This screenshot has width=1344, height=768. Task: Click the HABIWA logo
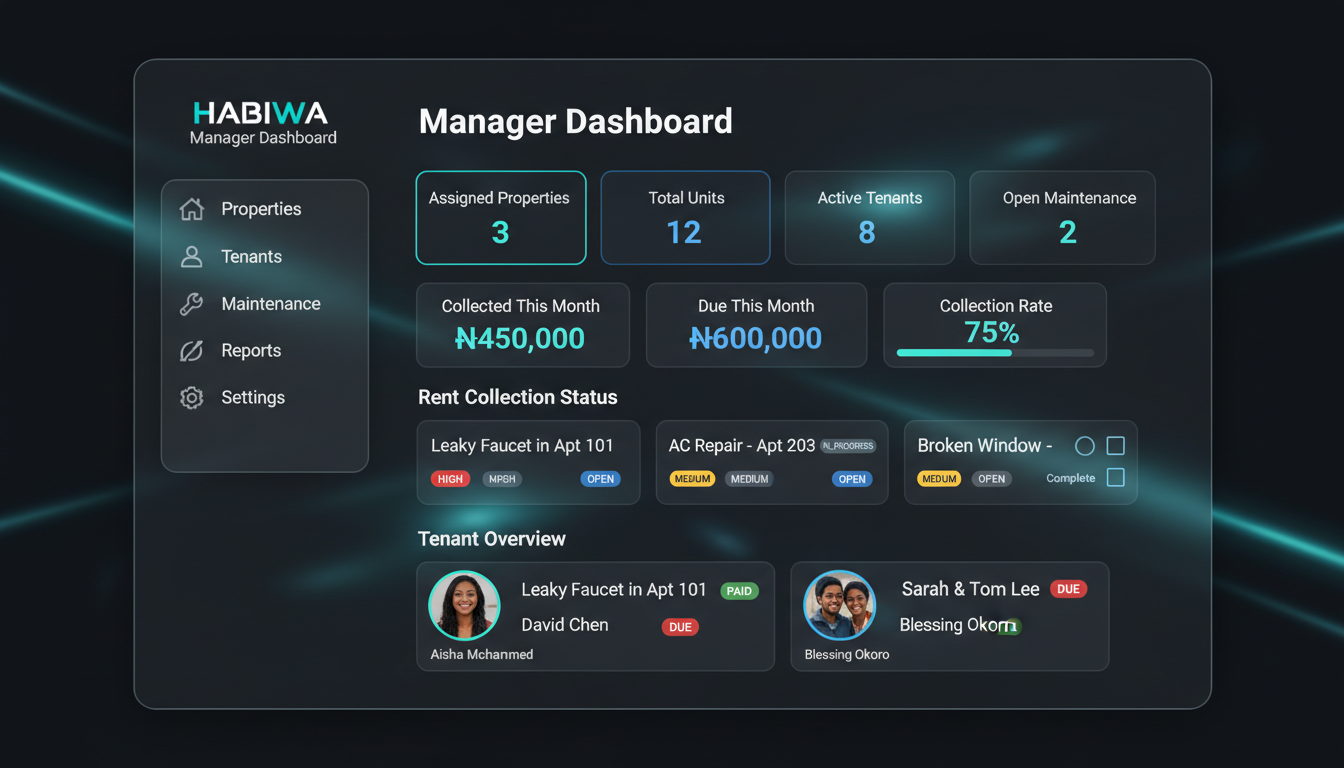click(261, 110)
